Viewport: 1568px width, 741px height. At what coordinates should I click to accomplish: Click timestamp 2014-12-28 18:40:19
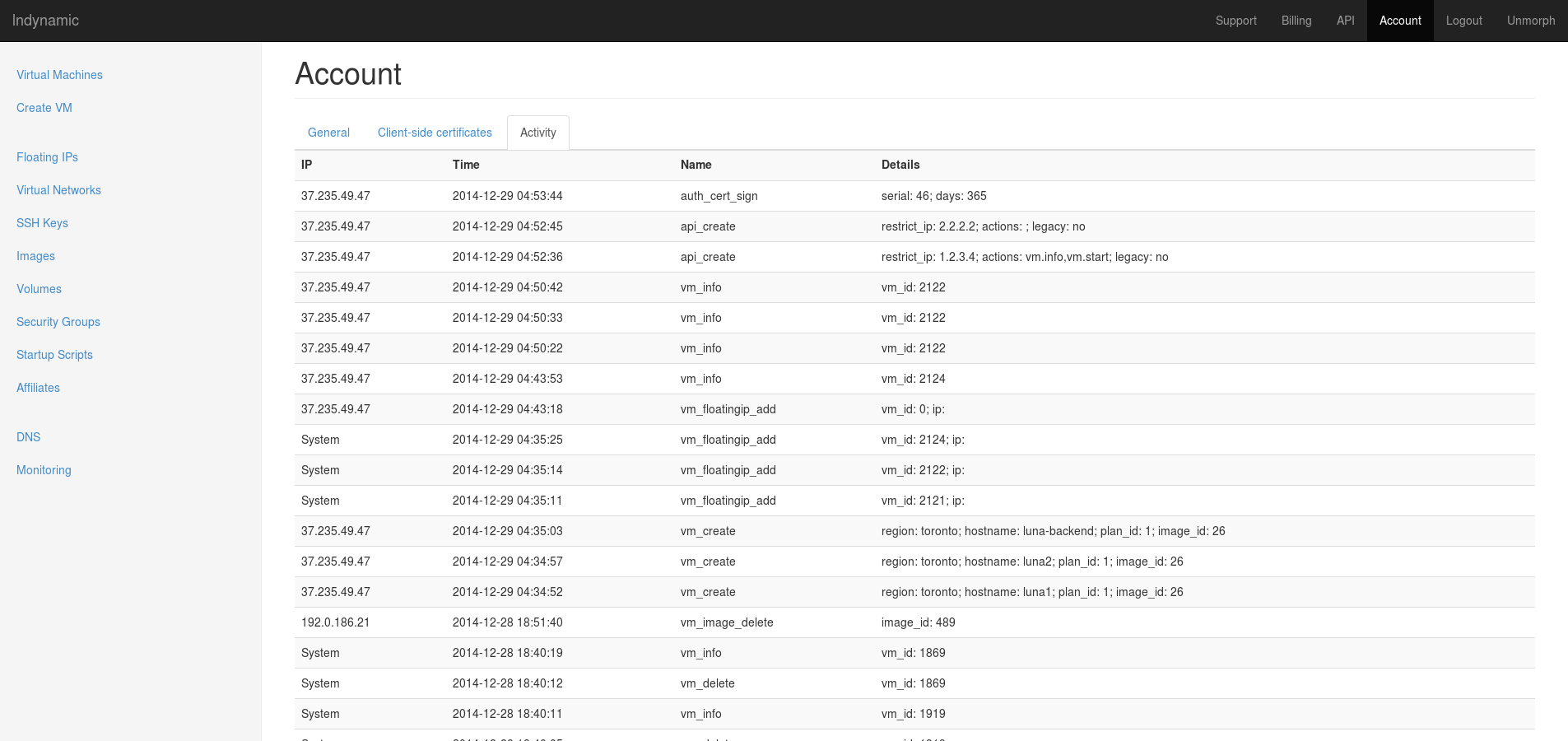click(507, 653)
